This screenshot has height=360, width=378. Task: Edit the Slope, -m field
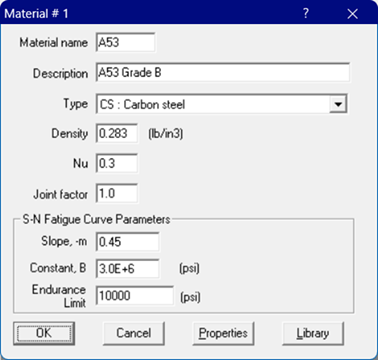(127, 242)
